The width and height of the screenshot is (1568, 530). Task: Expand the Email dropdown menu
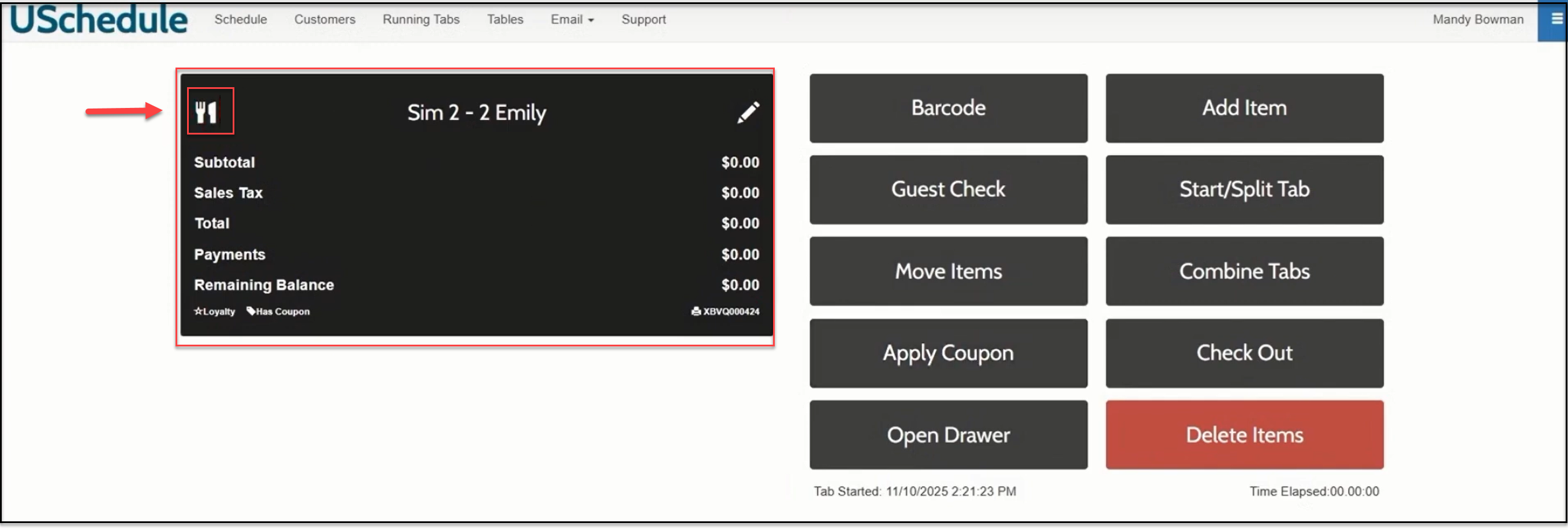coord(572,20)
